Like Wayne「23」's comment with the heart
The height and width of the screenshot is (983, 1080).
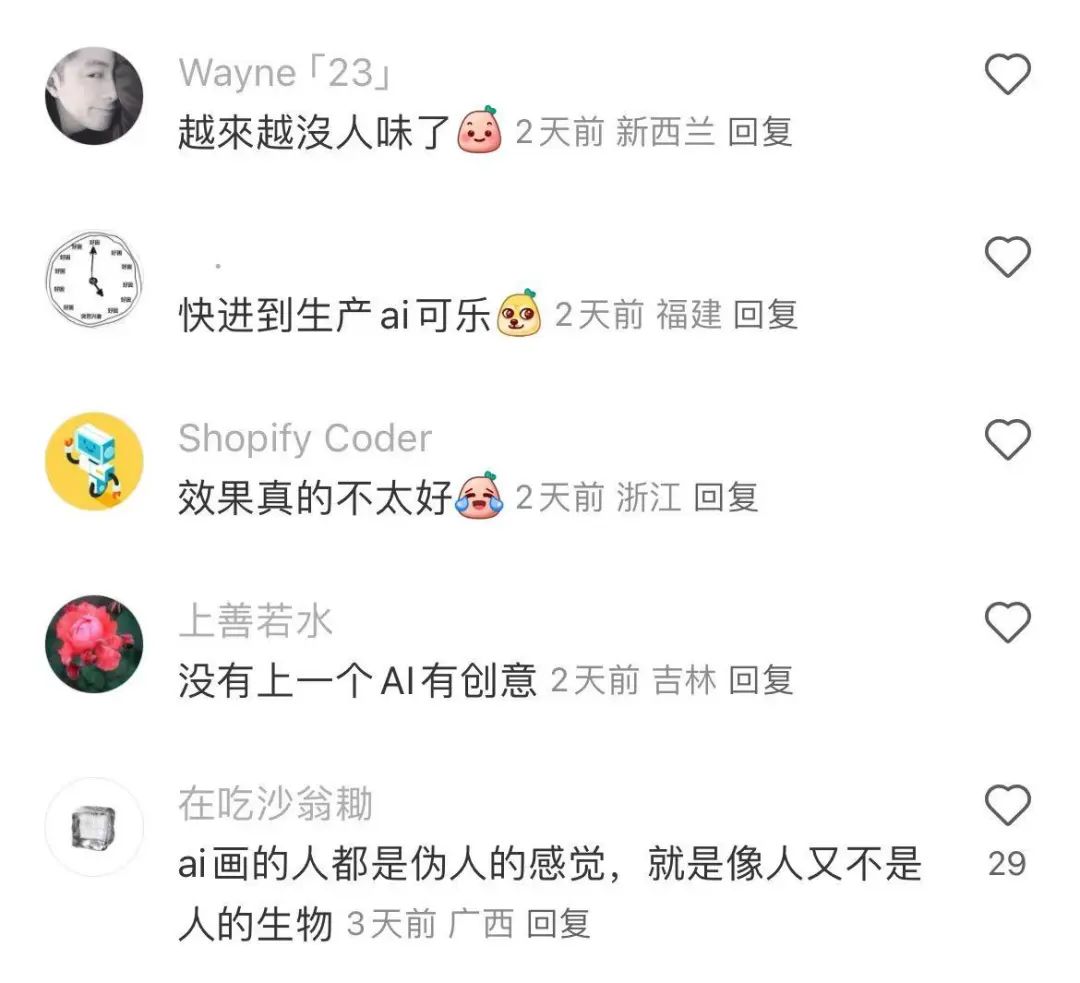[1008, 74]
